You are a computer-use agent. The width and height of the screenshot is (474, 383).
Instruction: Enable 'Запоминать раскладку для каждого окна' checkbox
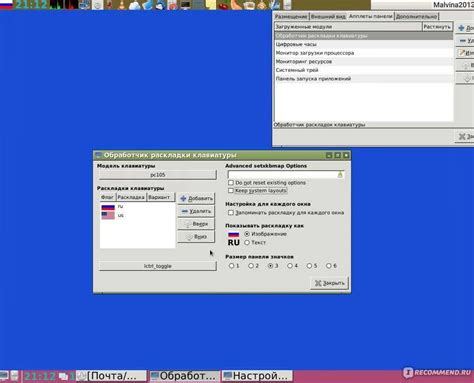[231, 213]
